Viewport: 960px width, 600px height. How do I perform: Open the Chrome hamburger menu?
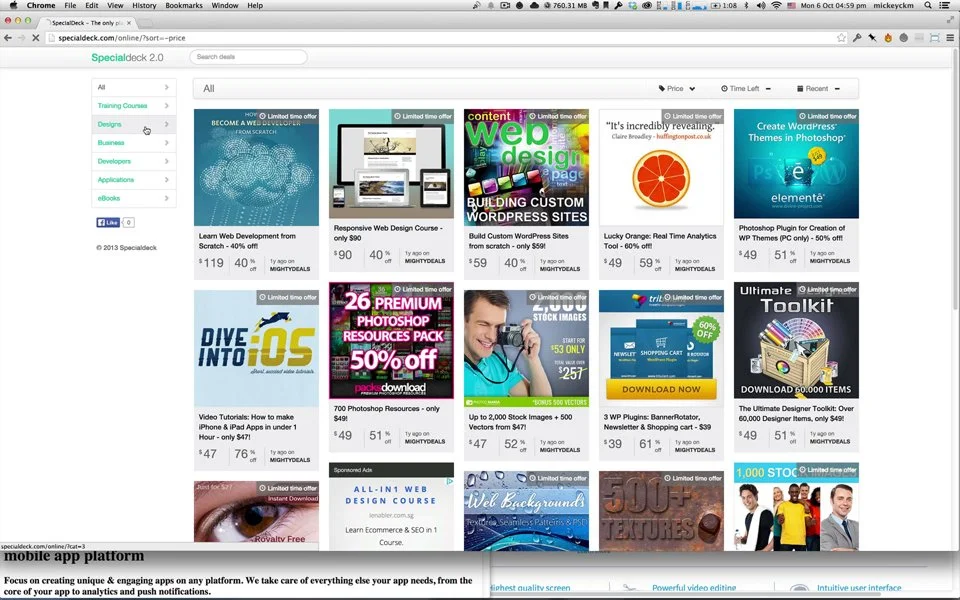click(950, 38)
